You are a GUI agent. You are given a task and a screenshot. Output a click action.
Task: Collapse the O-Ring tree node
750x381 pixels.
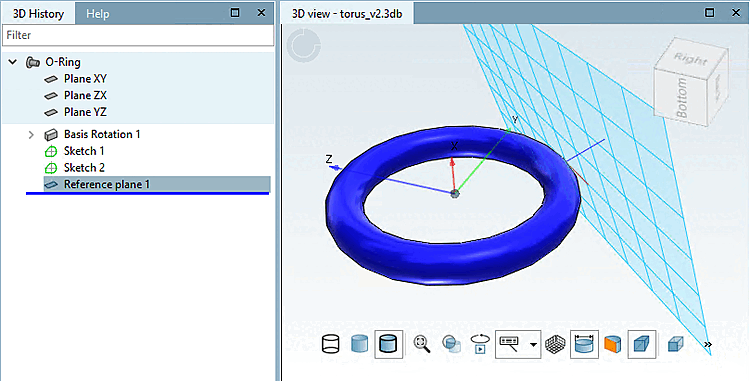click(x=13, y=62)
